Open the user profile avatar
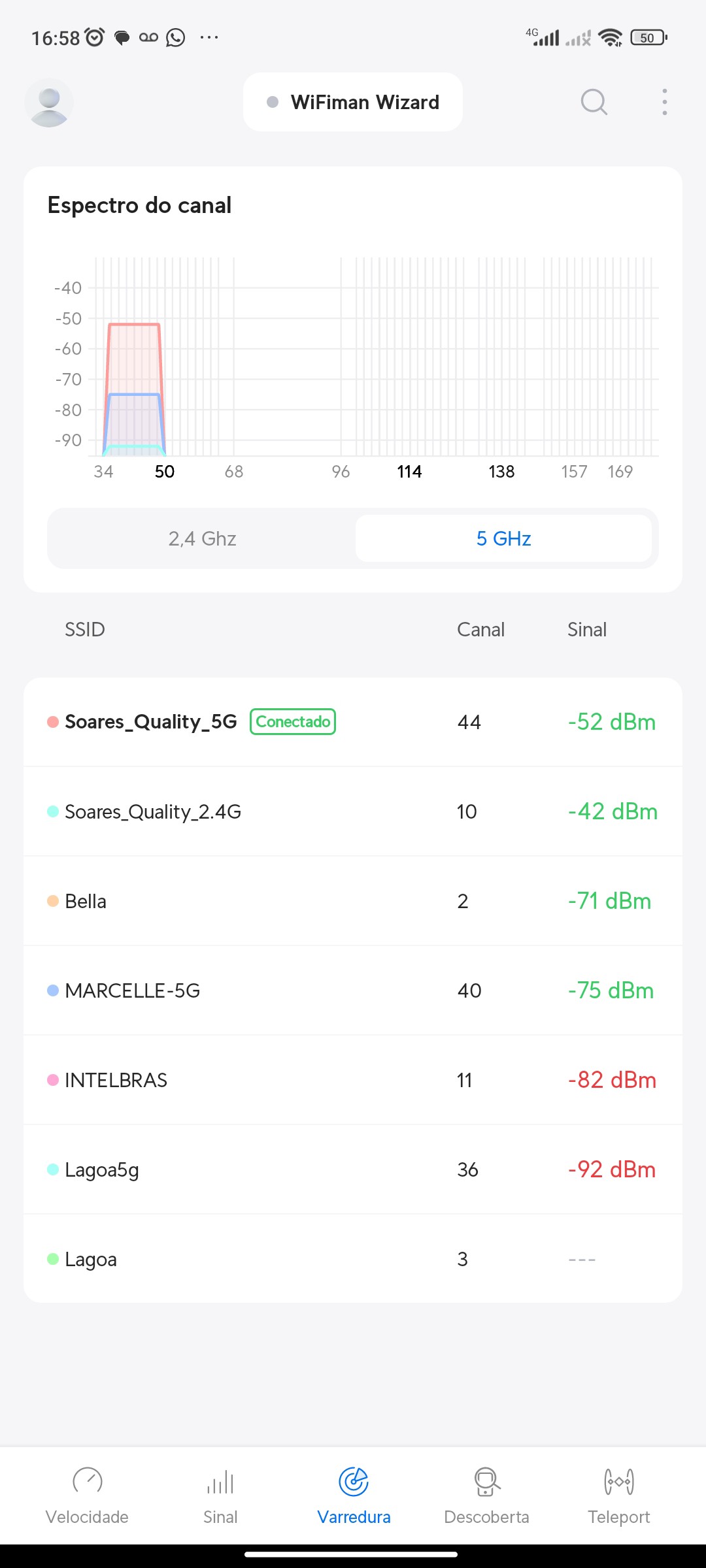This screenshot has height=1568, width=706. coord(49,103)
